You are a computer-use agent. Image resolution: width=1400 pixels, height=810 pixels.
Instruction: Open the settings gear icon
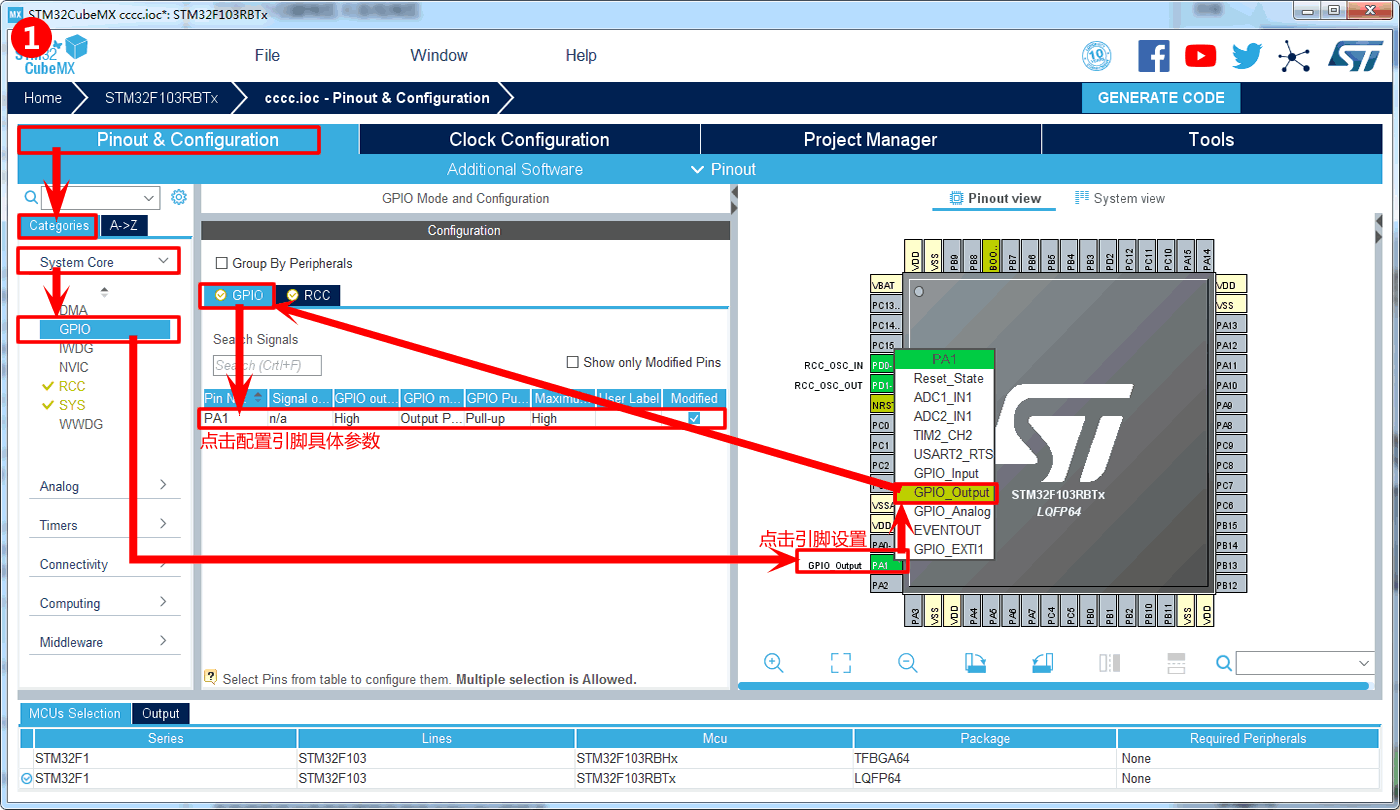179,197
